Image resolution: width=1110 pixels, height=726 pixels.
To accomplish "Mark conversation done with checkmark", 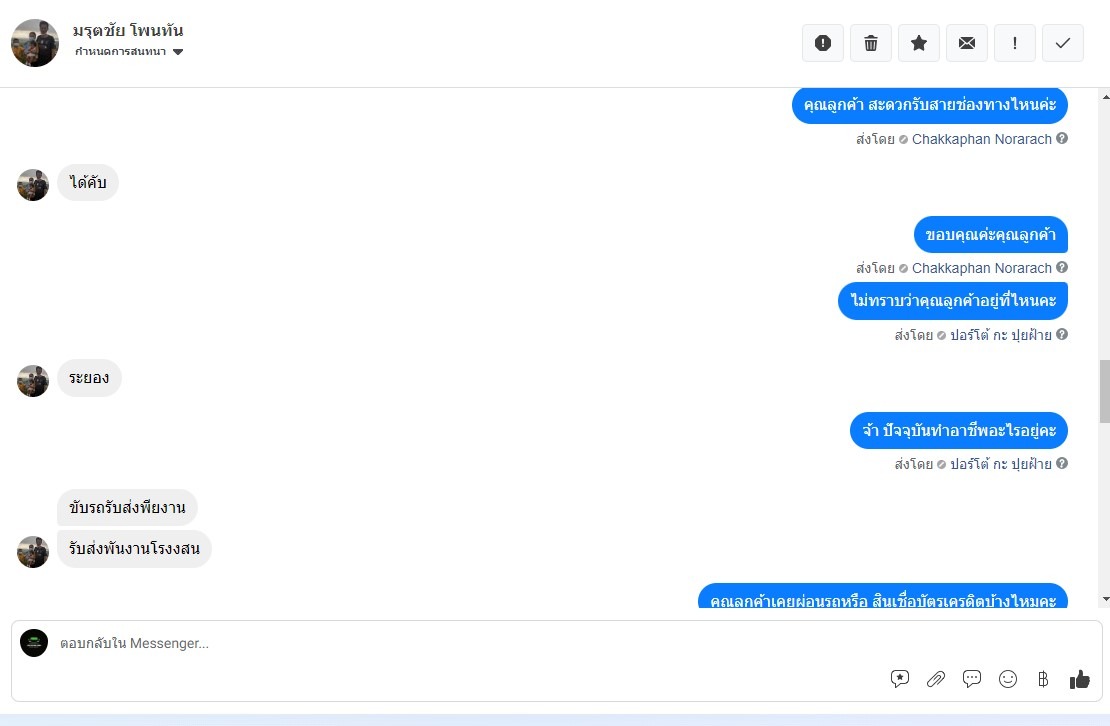I will pyautogui.click(x=1063, y=43).
